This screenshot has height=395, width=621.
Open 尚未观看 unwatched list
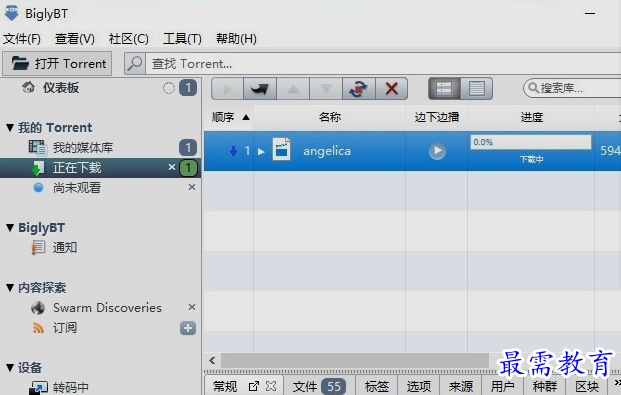pos(77,188)
